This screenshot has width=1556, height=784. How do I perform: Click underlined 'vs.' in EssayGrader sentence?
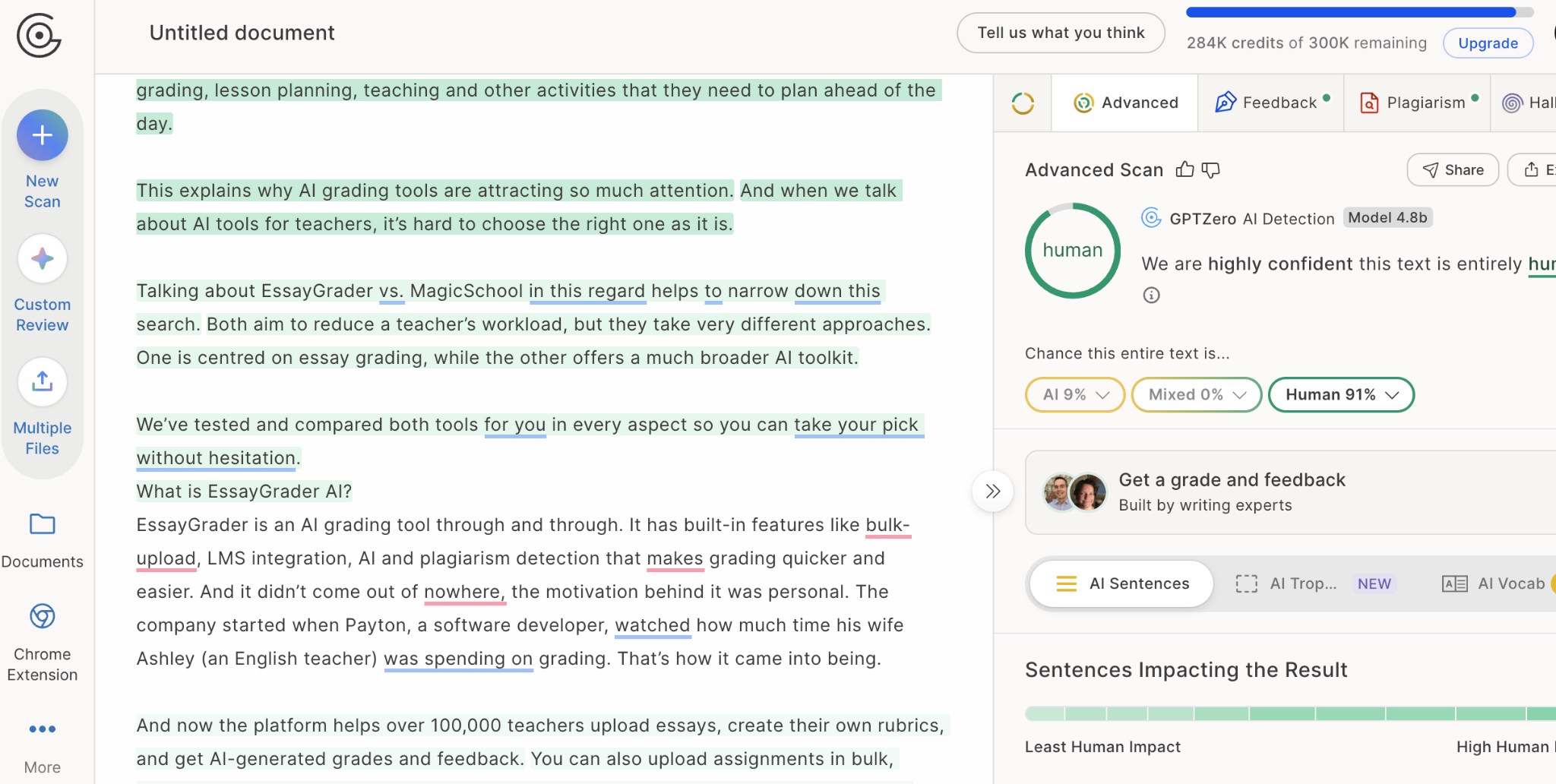[391, 291]
